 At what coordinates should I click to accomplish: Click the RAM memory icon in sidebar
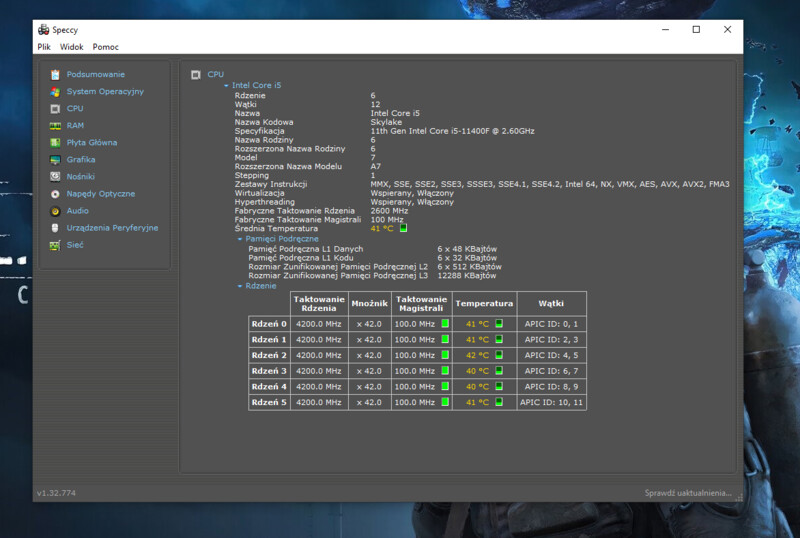pos(56,126)
